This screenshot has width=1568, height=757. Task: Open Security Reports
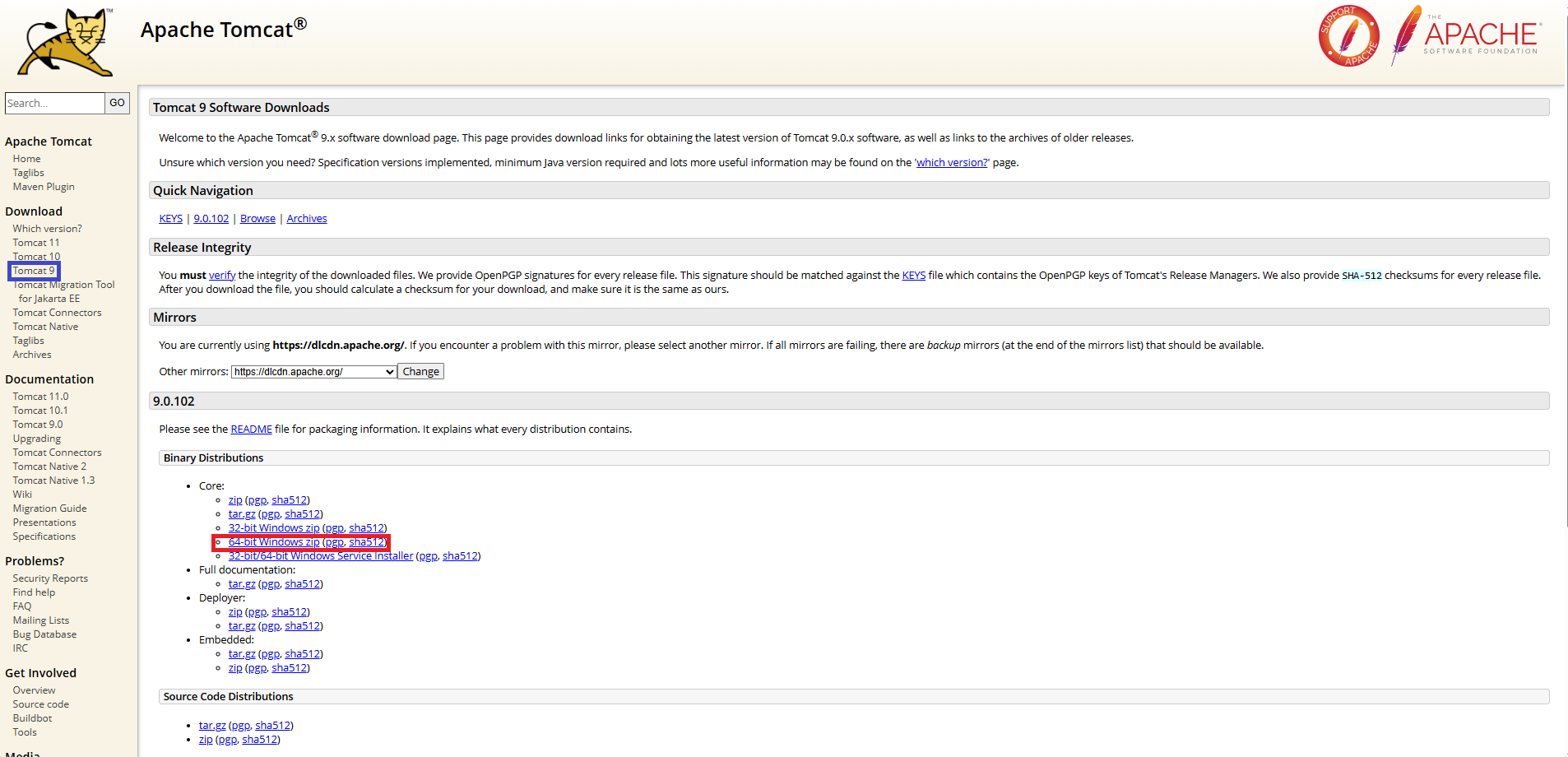tap(50, 578)
